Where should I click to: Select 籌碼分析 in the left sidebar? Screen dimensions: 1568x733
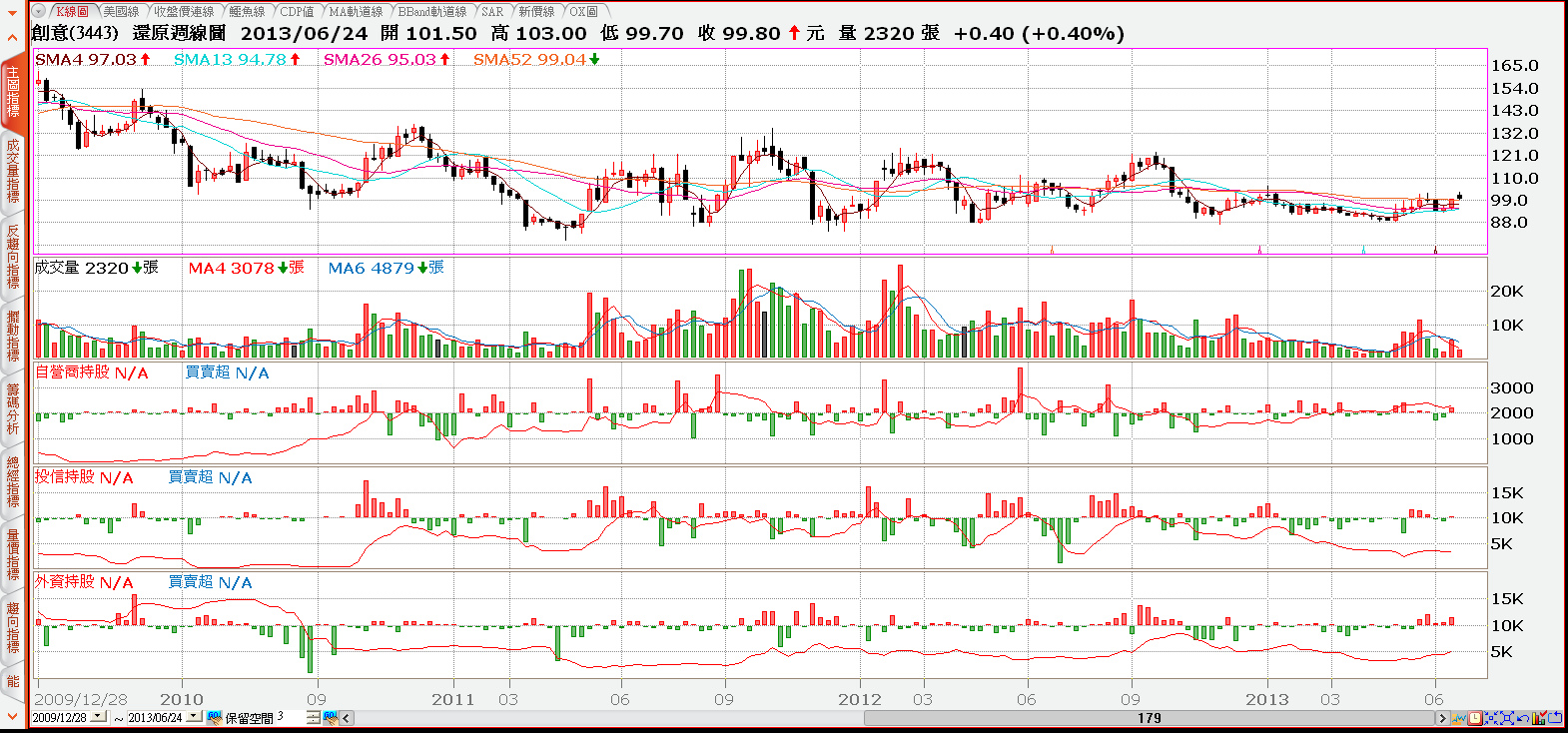12,408
